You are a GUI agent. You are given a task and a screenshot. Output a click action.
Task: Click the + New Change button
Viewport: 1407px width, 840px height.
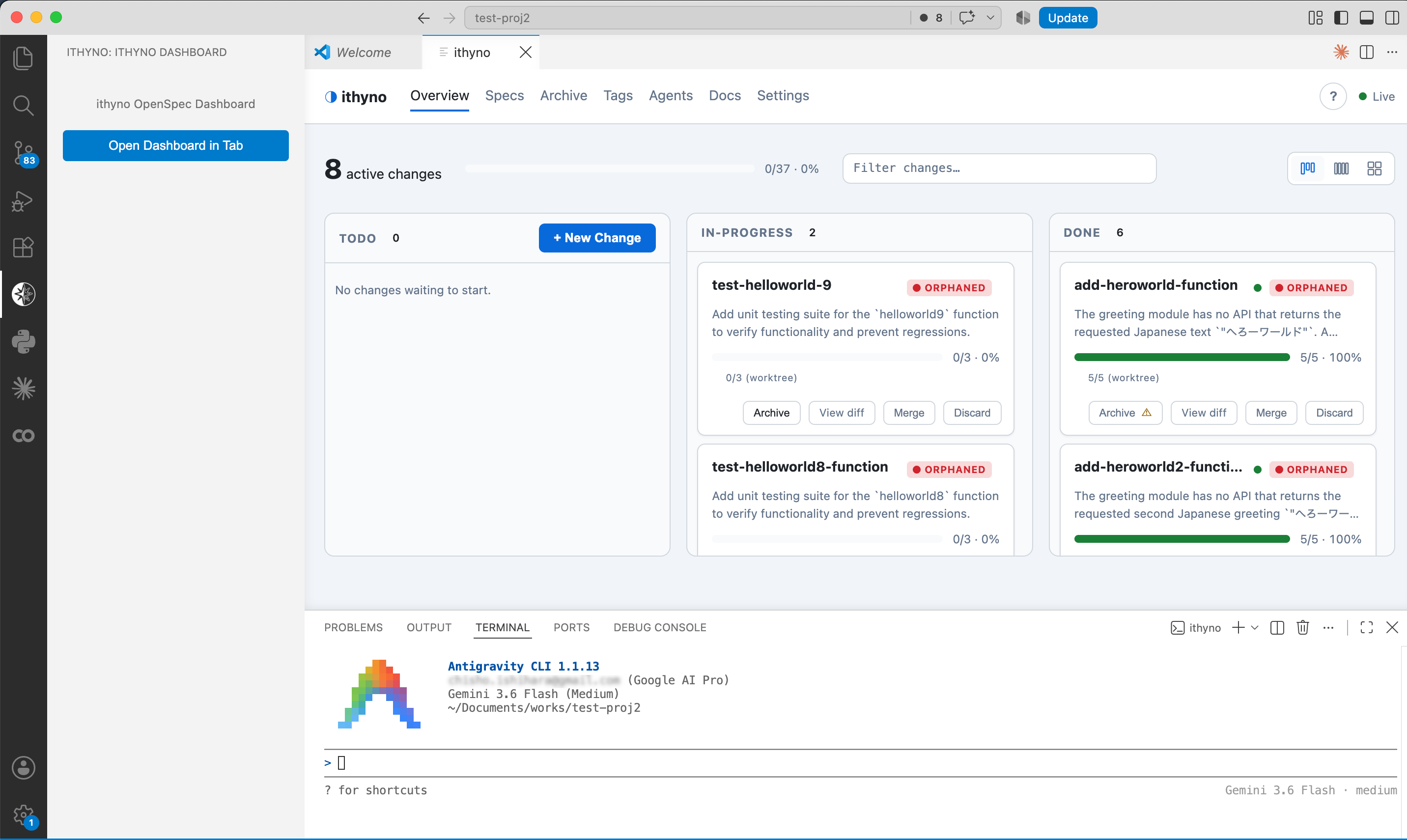596,238
